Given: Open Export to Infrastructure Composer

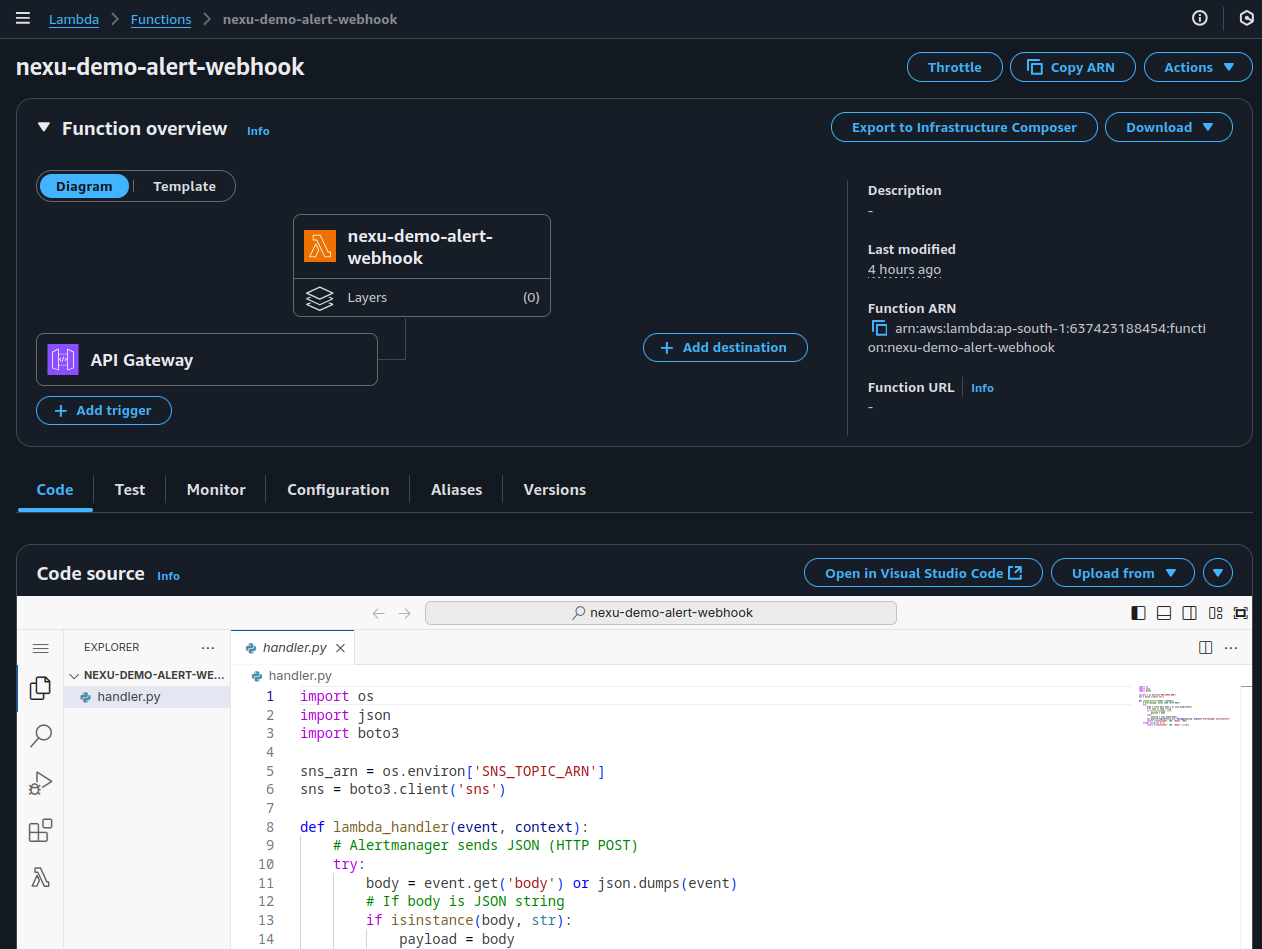Looking at the screenshot, I should [963, 127].
